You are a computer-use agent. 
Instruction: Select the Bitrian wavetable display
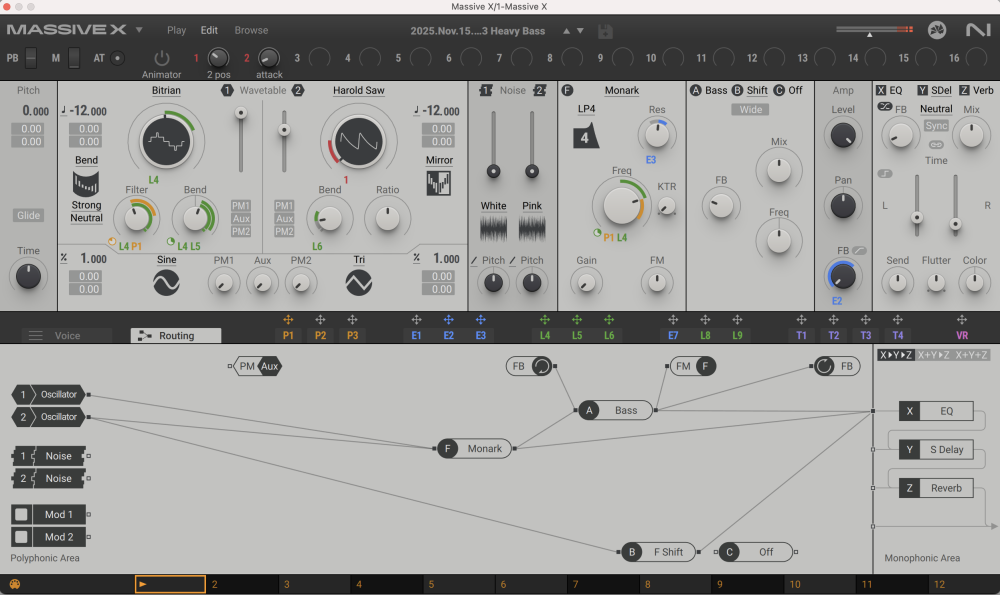point(166,142)
